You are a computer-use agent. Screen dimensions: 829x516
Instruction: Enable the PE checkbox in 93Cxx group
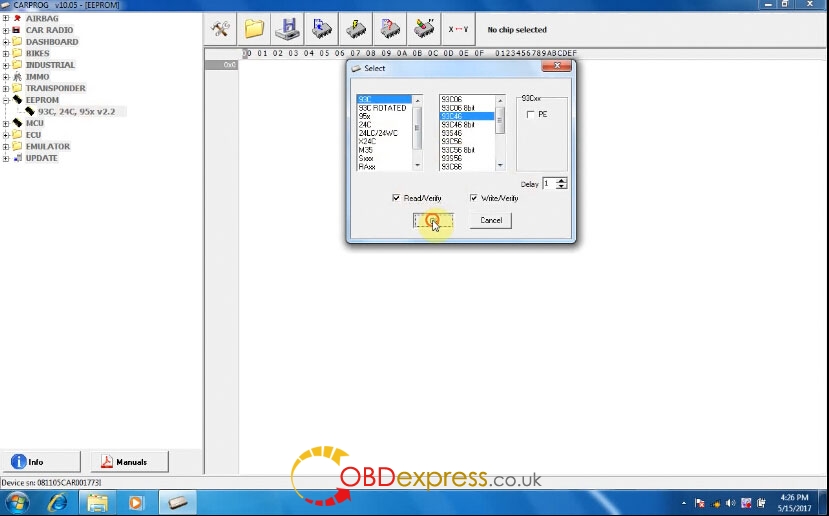[x=530, y=114]
